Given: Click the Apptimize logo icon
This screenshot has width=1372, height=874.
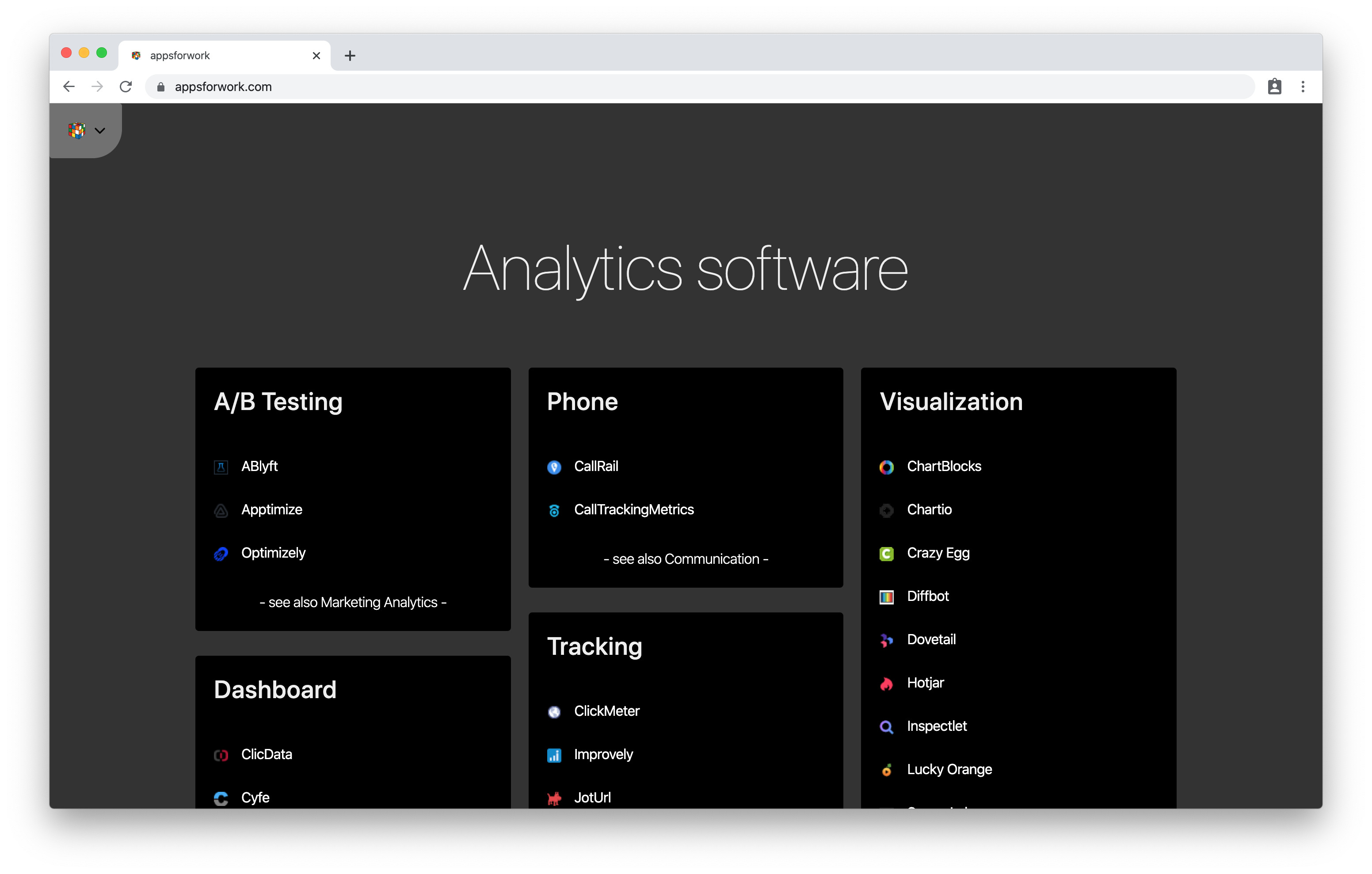Looking at the screenshot, I should click(221, 509).
